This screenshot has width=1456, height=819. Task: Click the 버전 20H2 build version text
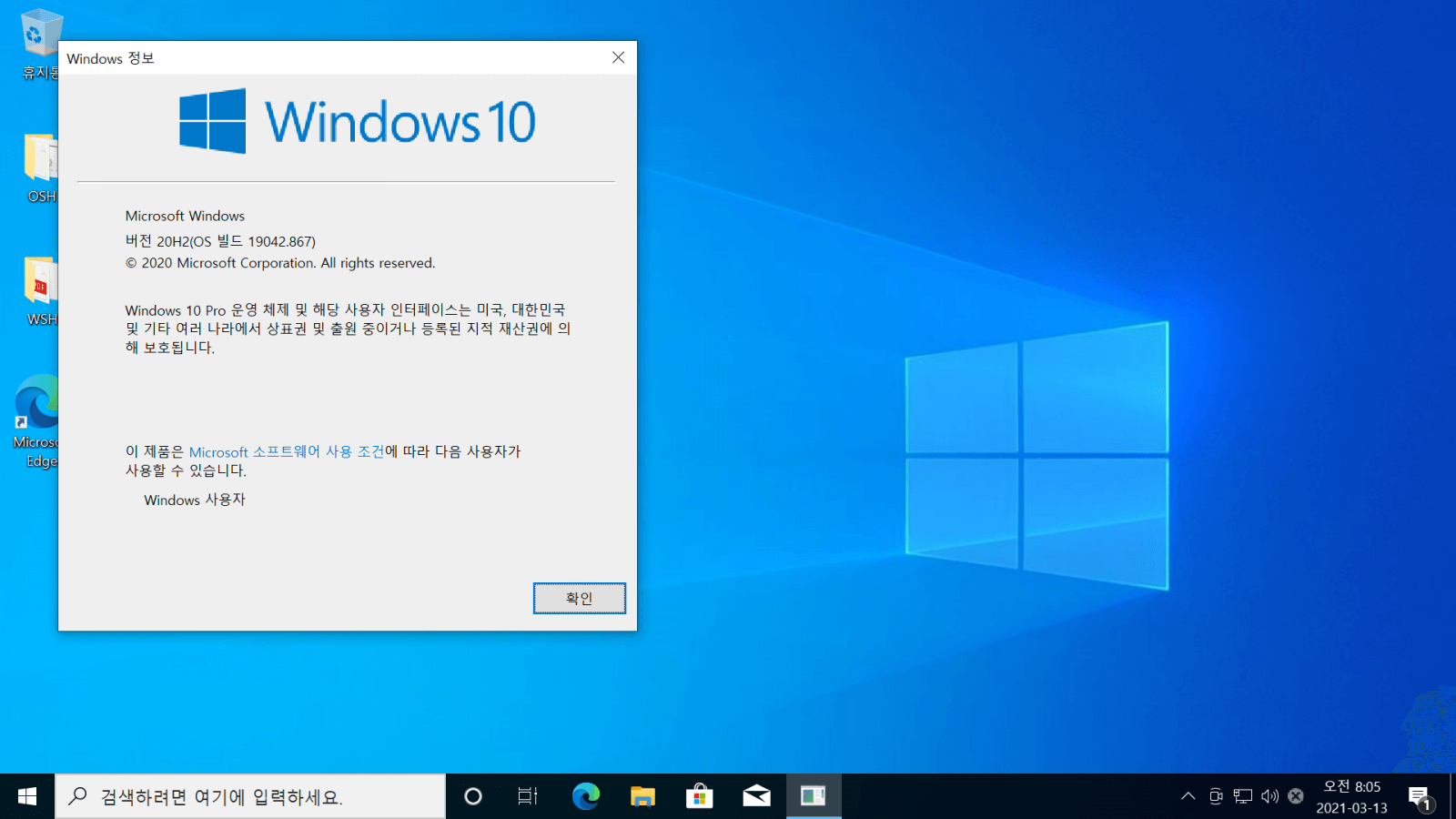click(220, 241)
